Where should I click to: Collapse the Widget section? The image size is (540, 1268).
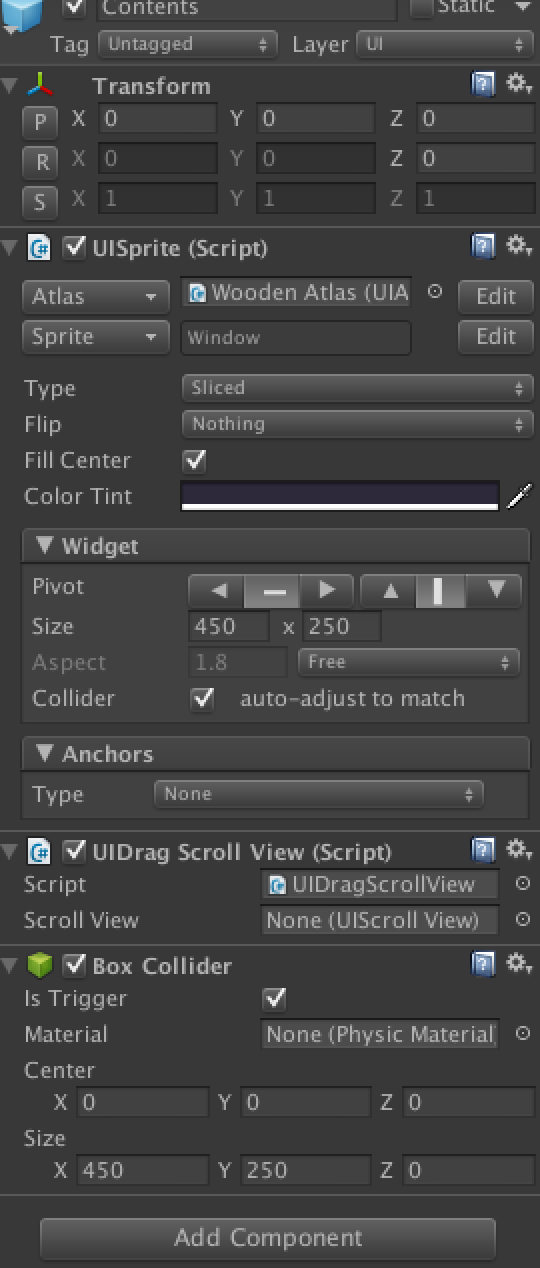click(x=45, y=546)
